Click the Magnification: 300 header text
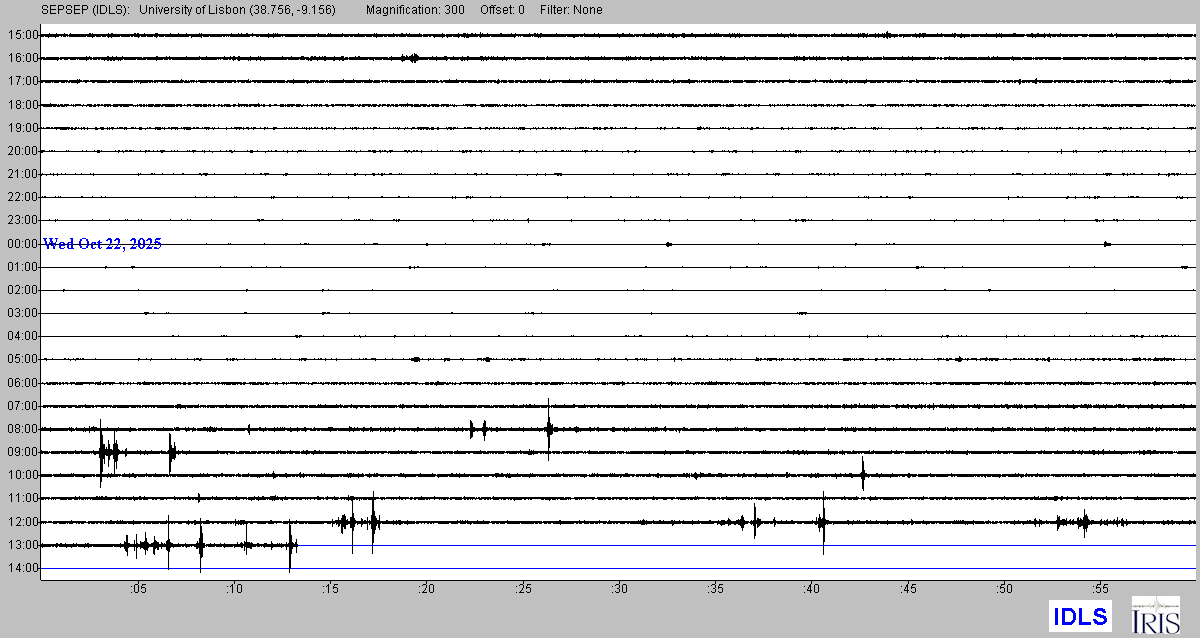1200x638 pixels. pyautogui.click(x=415, y=10)
